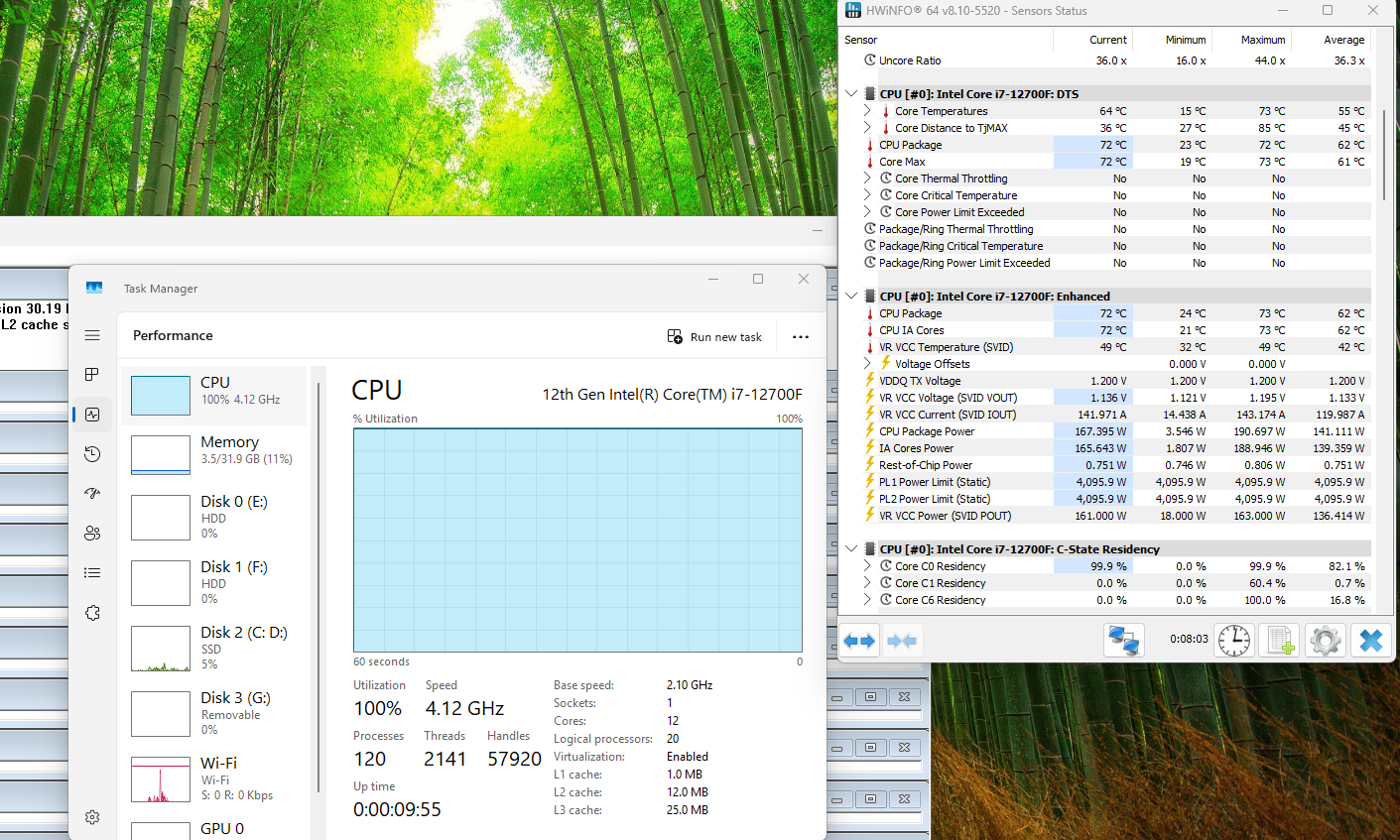Select Disk 2 (C: D:) performance item

tap(213, 649)
